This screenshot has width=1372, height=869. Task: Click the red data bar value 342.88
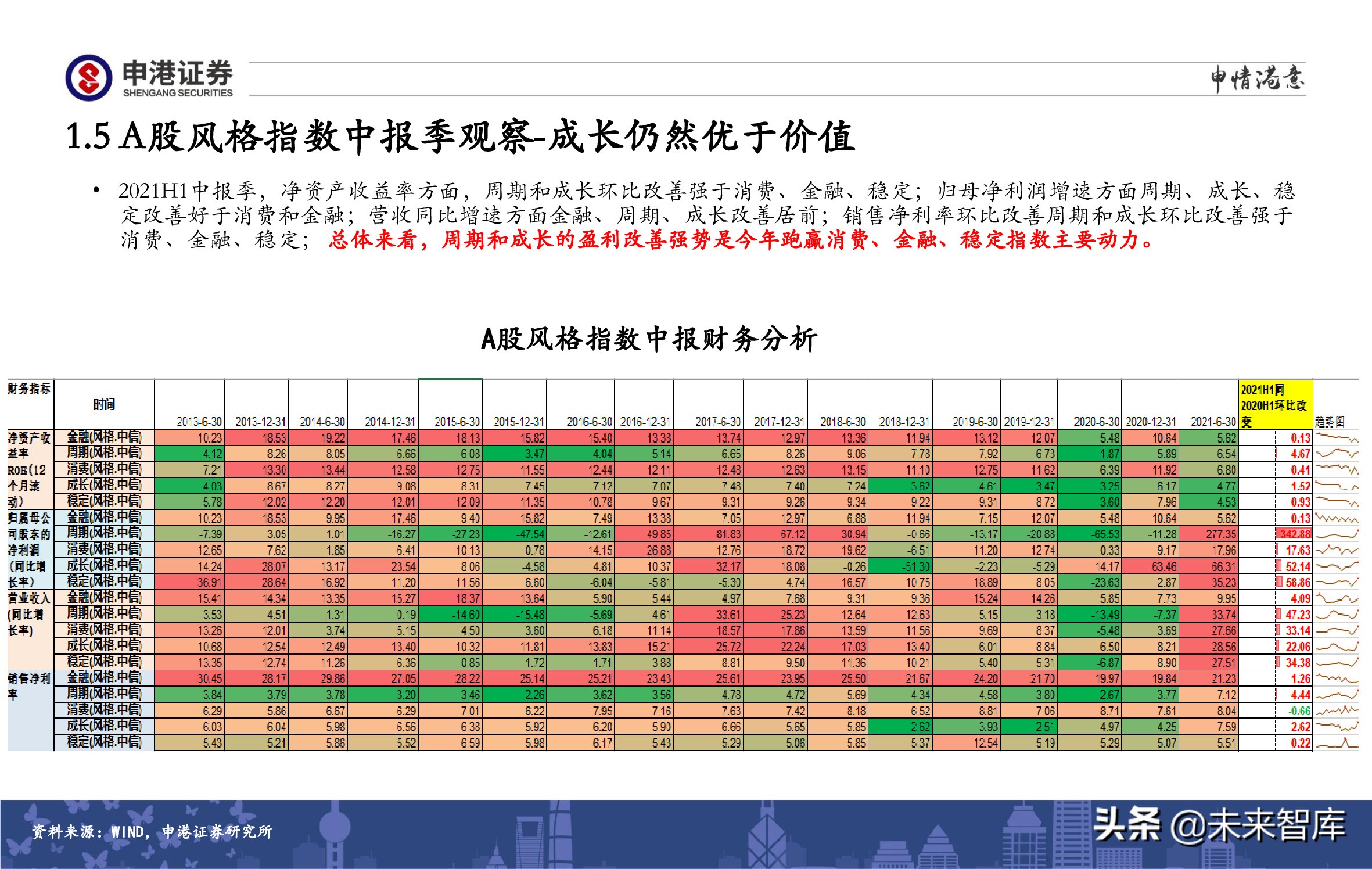click(x=1294, y=534)
